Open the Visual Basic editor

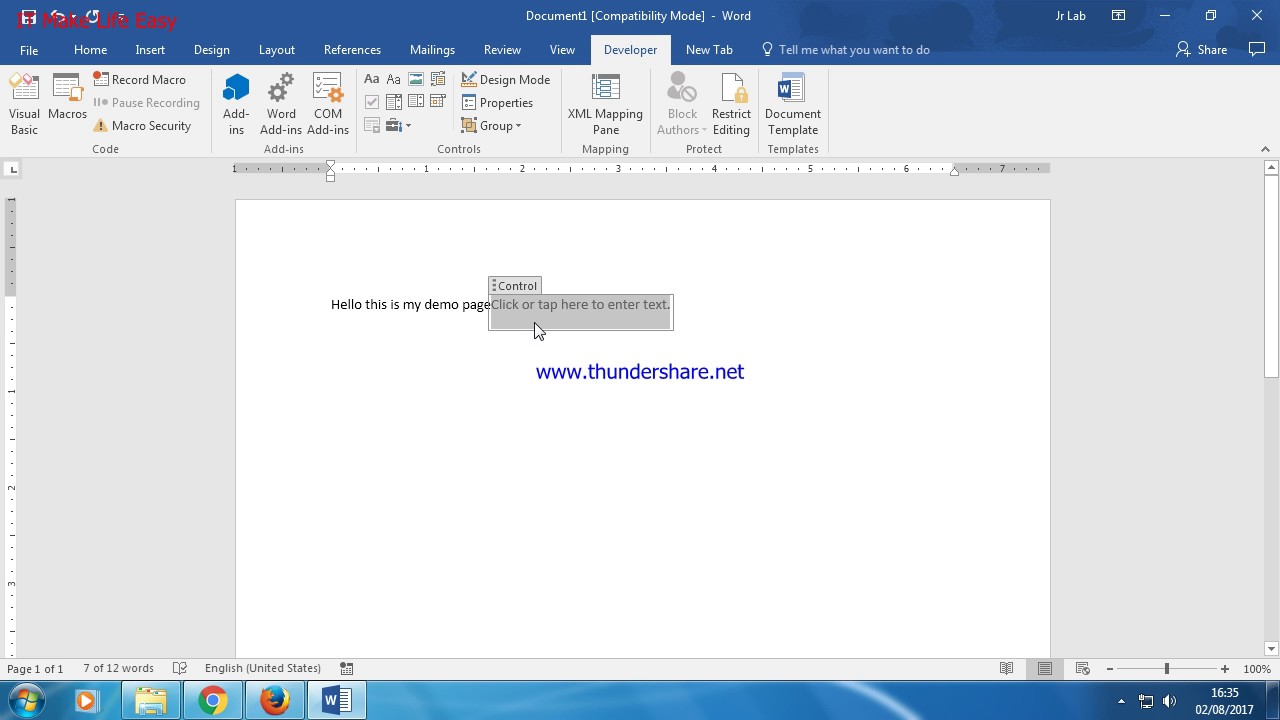tap(24, 104)
